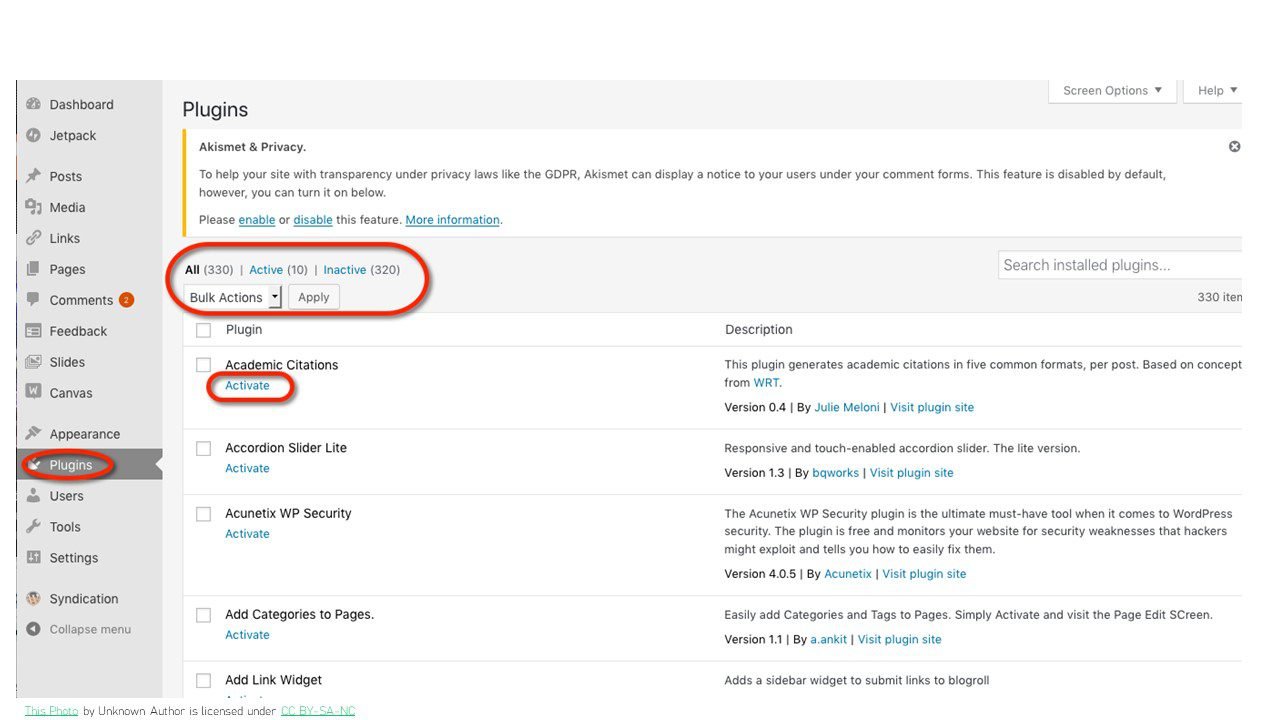
Task: Click the Apply button
Action: tap(314, 297)
